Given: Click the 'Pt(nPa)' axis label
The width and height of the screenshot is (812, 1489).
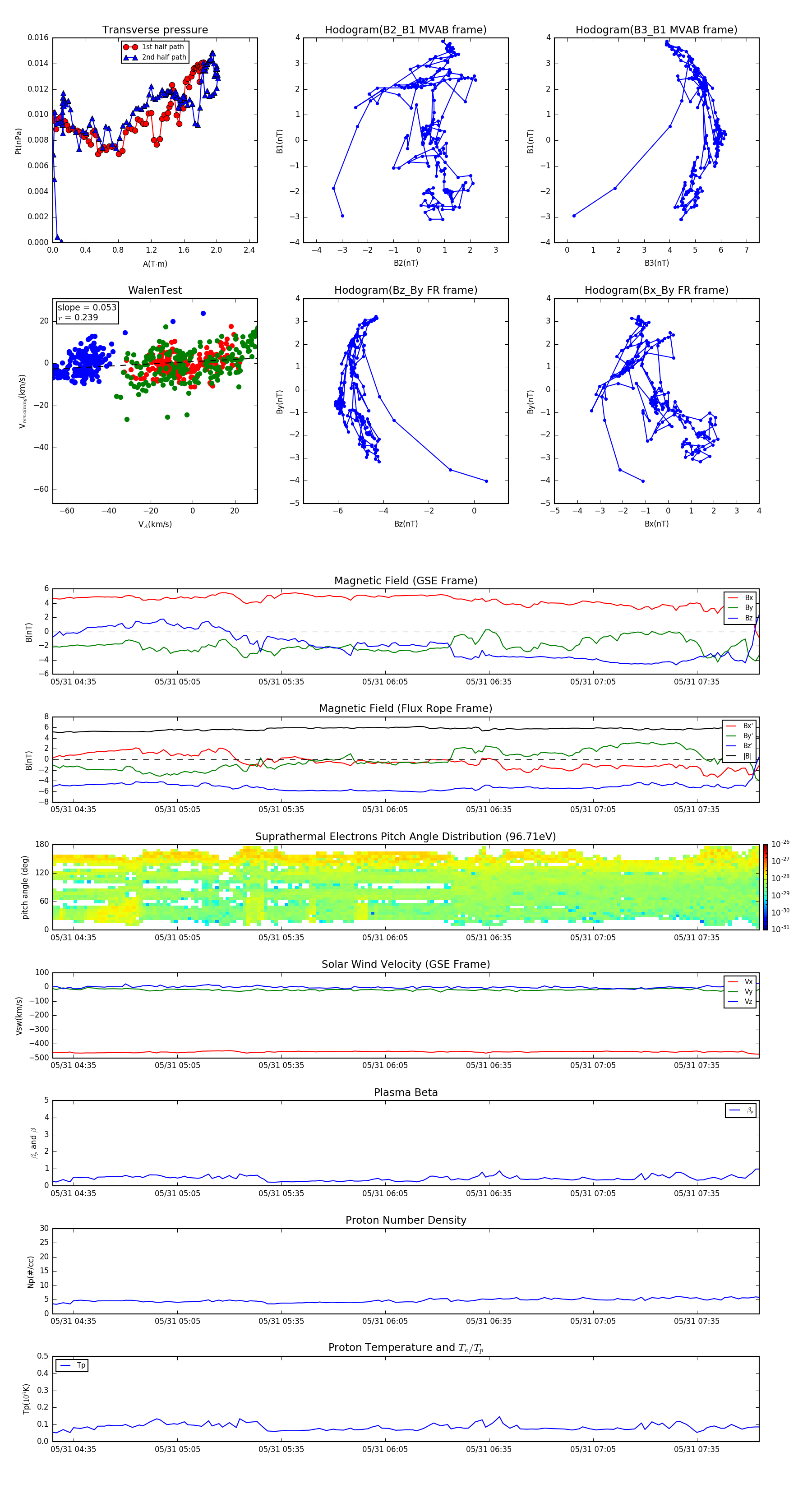Looking at the screenshot, I should coord(18,141).
